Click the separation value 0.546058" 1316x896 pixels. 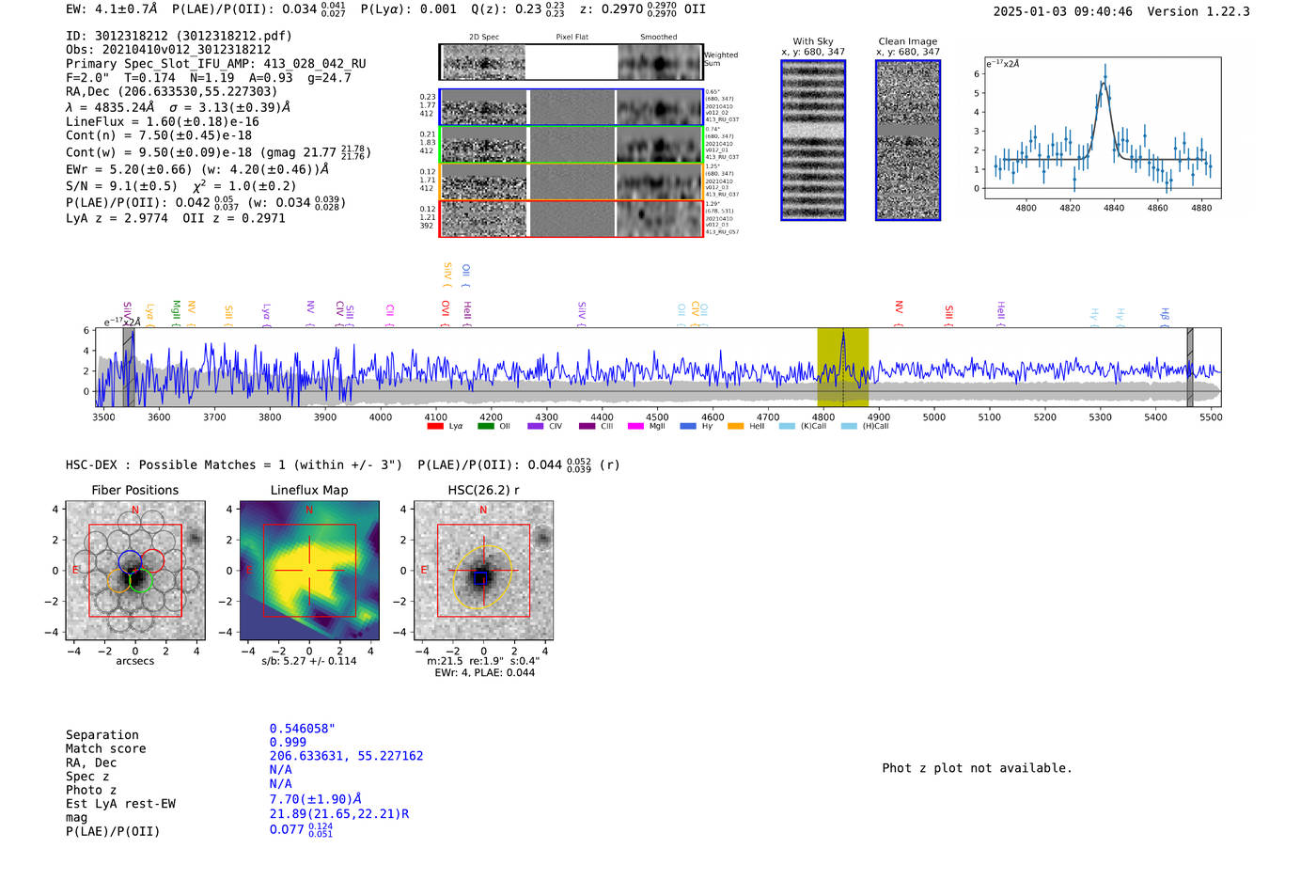(x=303, y=729)
